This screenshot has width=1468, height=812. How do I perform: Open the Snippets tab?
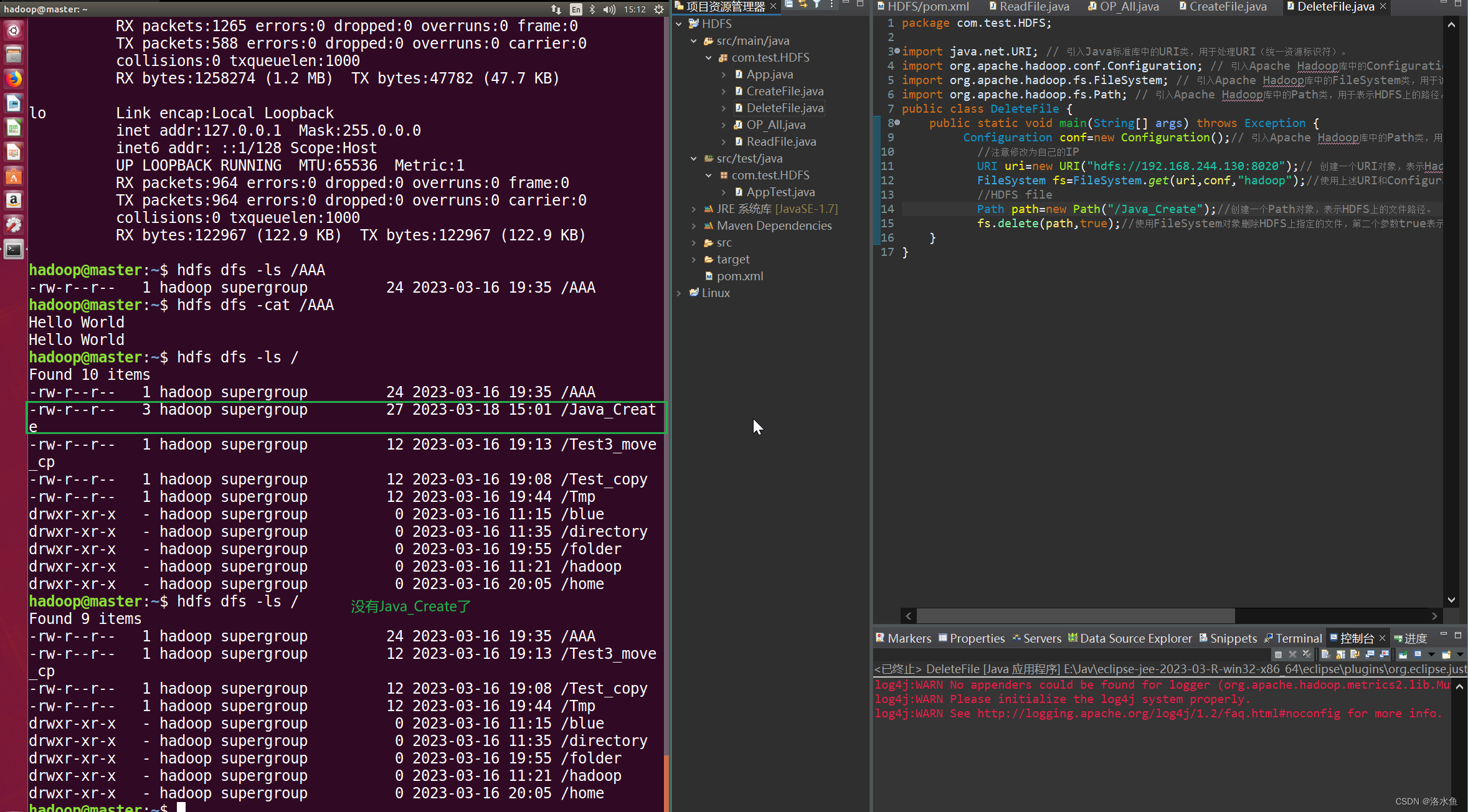point(1228,638)
